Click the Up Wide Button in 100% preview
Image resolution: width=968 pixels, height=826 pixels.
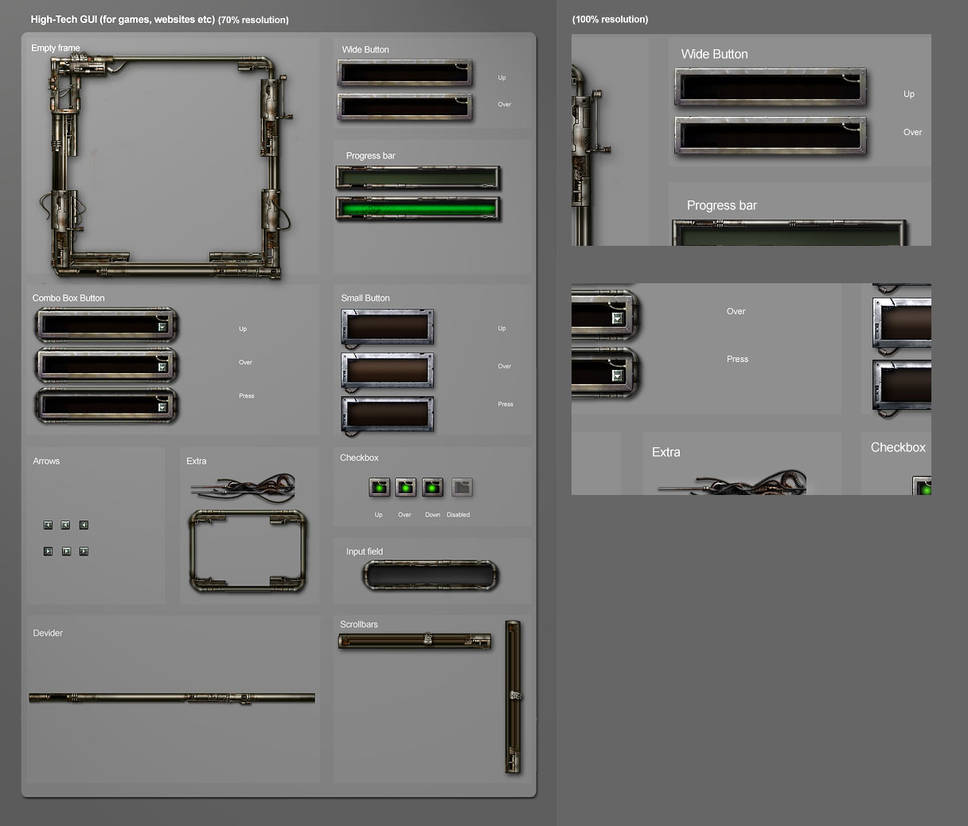click(x=770, y=86)
